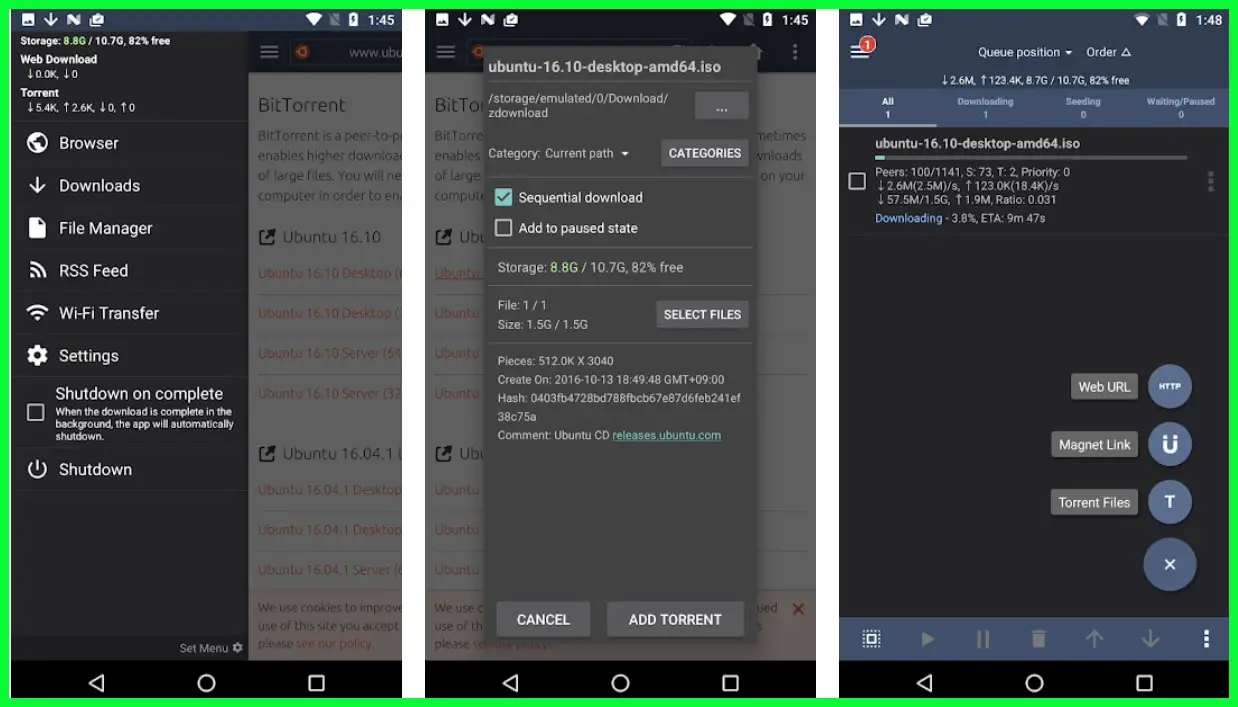Open more options in bottom torrent toolbar
This screenshot has width=1238, height=707.
(x=1207, y=639)
